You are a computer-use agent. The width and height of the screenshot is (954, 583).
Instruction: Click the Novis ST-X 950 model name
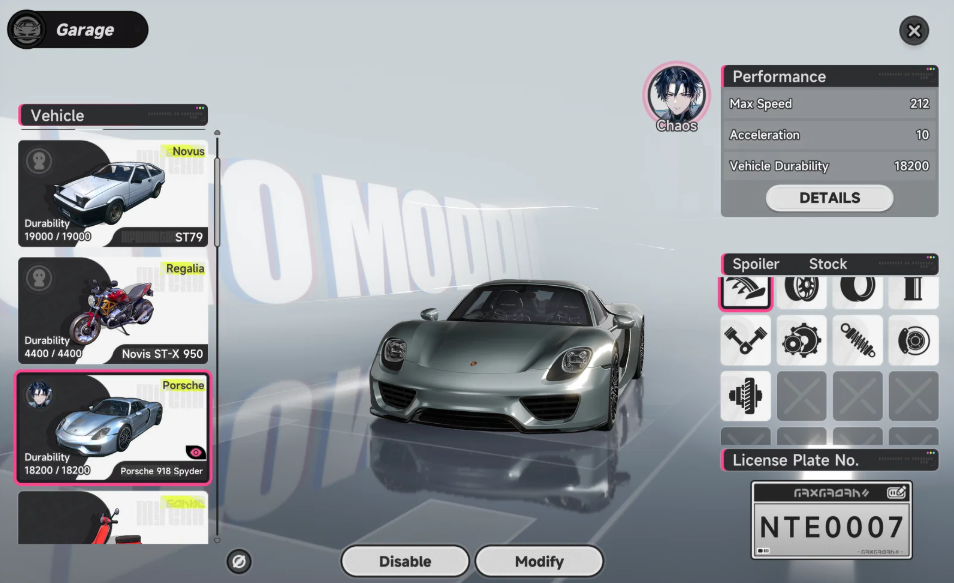(162, 354)
